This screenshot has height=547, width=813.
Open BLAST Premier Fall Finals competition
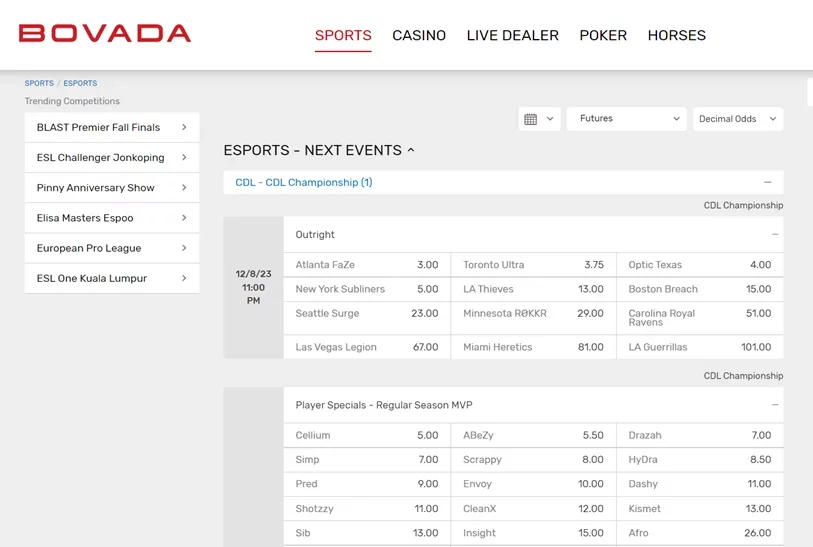tap(112, 127)
